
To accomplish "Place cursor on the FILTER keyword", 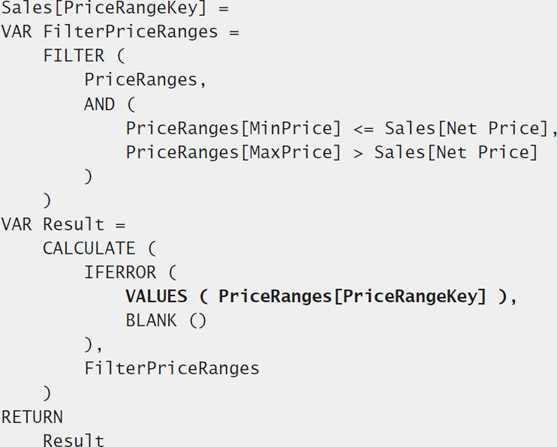I will [74, 56].
